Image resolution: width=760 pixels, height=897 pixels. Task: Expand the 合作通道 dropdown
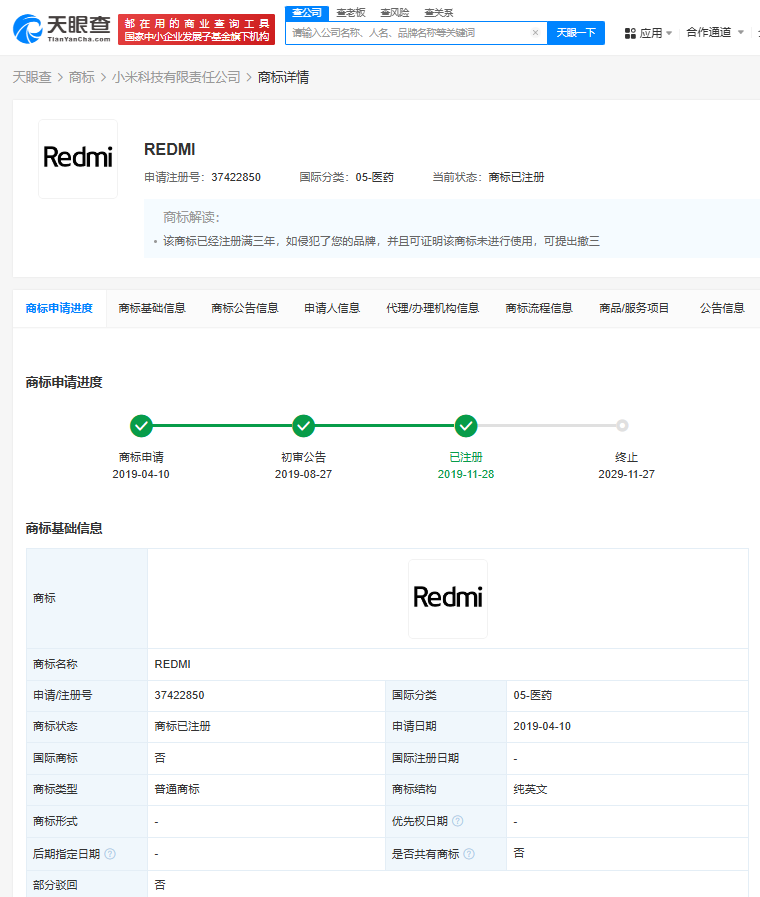click(715, 33)
